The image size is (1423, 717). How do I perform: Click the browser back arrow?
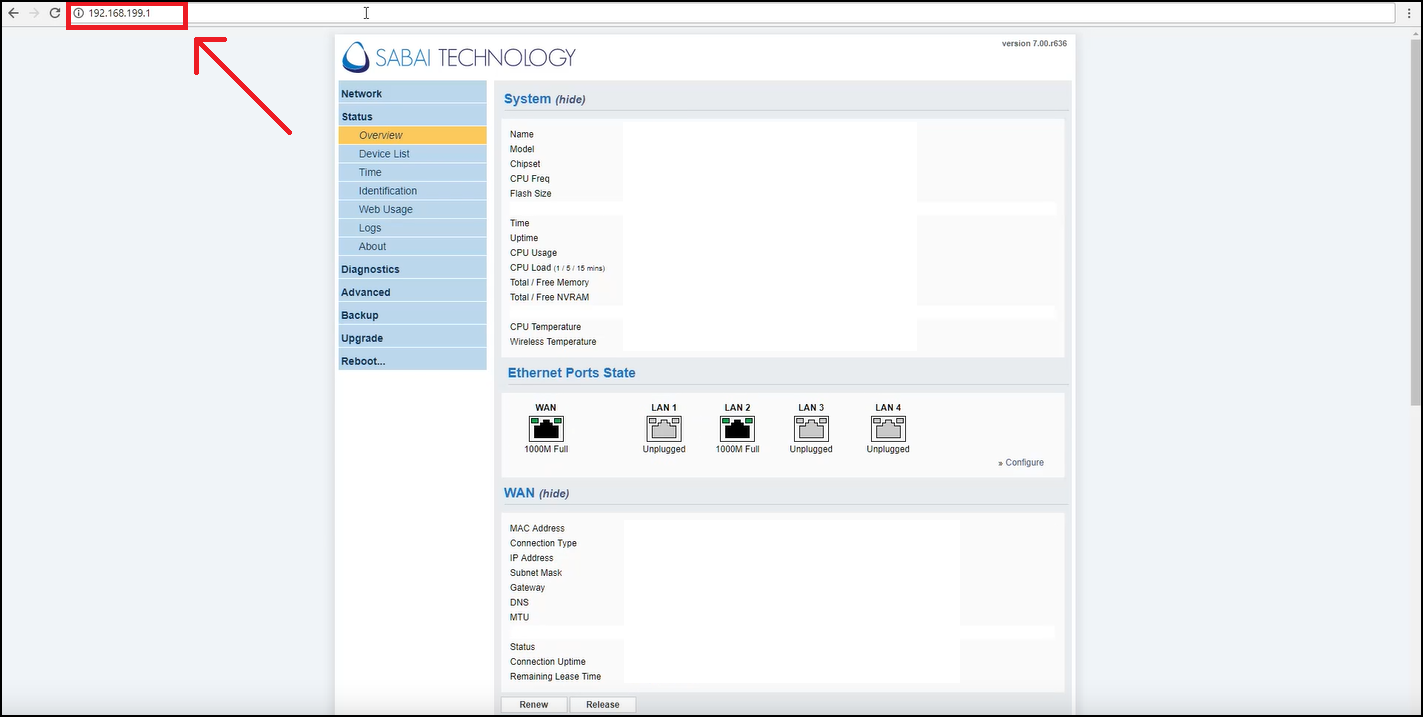pos(13,13)
